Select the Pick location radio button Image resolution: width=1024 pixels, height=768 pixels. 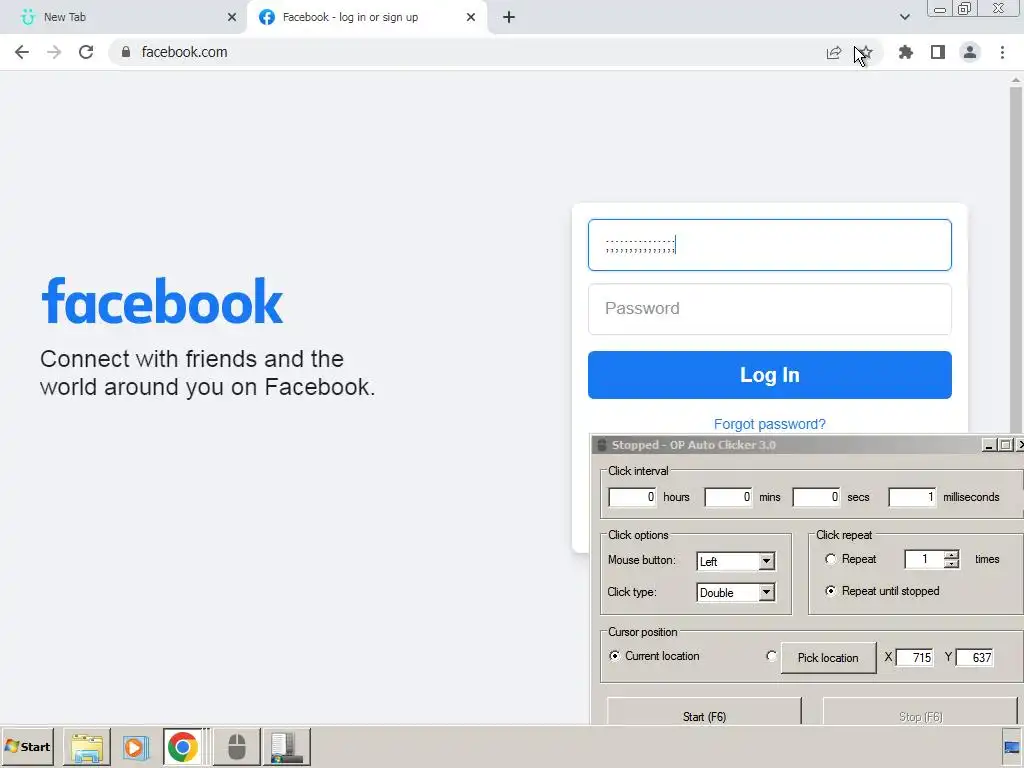[771, 656]
